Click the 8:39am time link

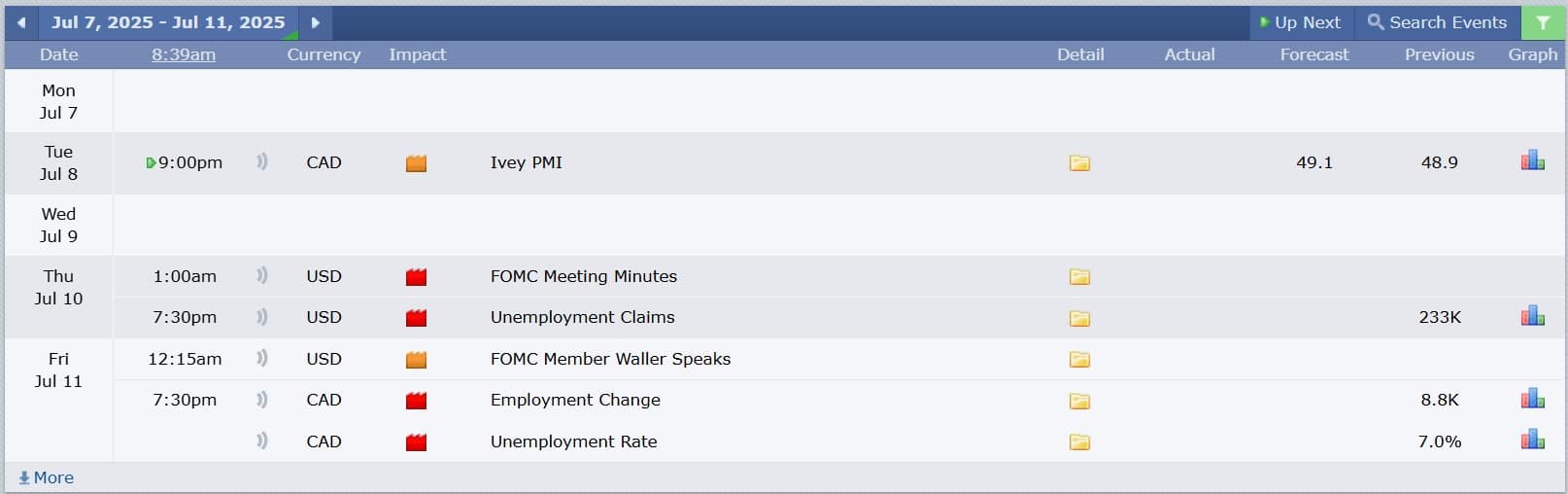[184, 54]
